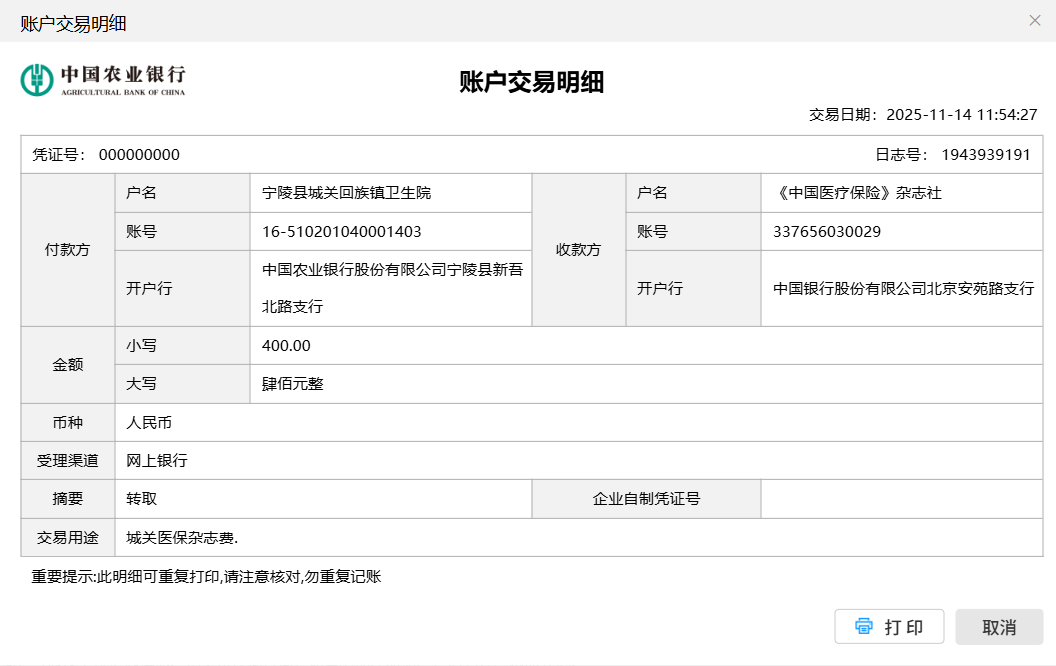
Task: Close the 账户交易明细 dialog with X
Action: pyautogui.click(x=1035, y=20)
